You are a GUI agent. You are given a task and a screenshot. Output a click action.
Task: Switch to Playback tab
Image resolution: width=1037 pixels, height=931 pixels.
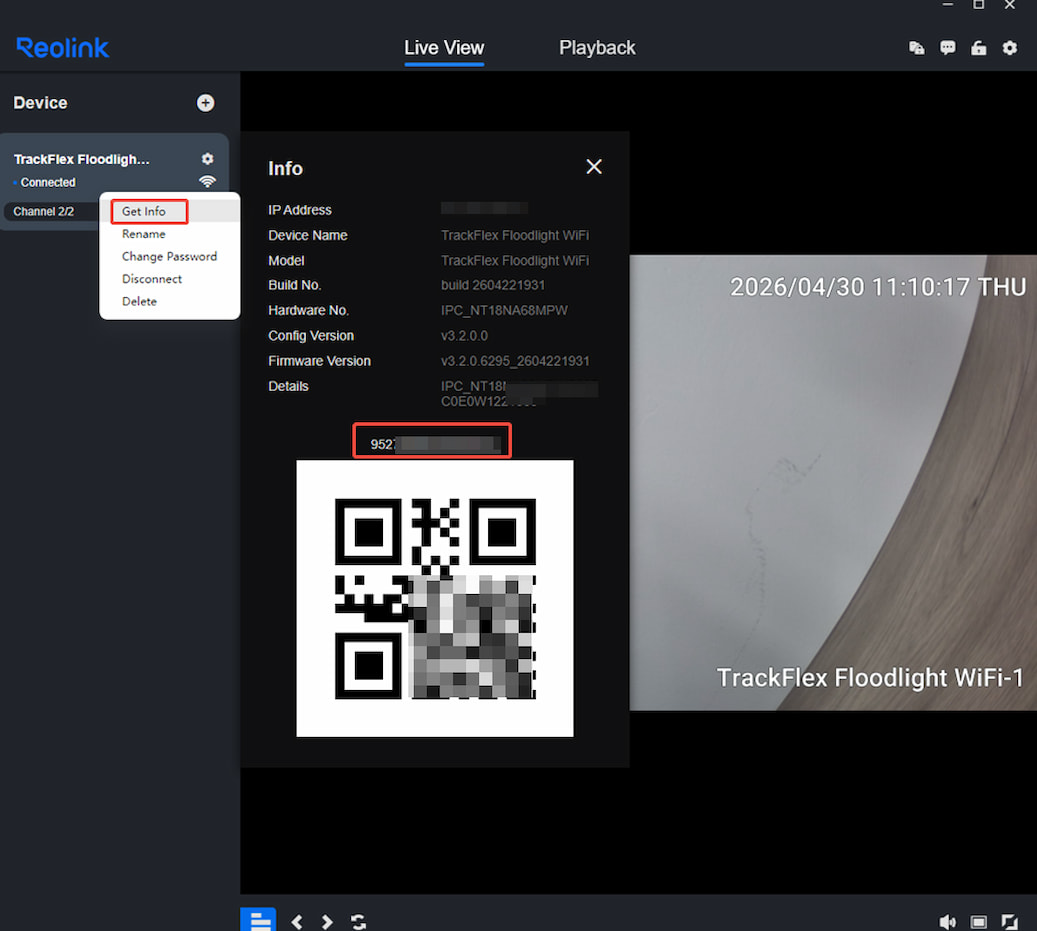tap(597, 48)
